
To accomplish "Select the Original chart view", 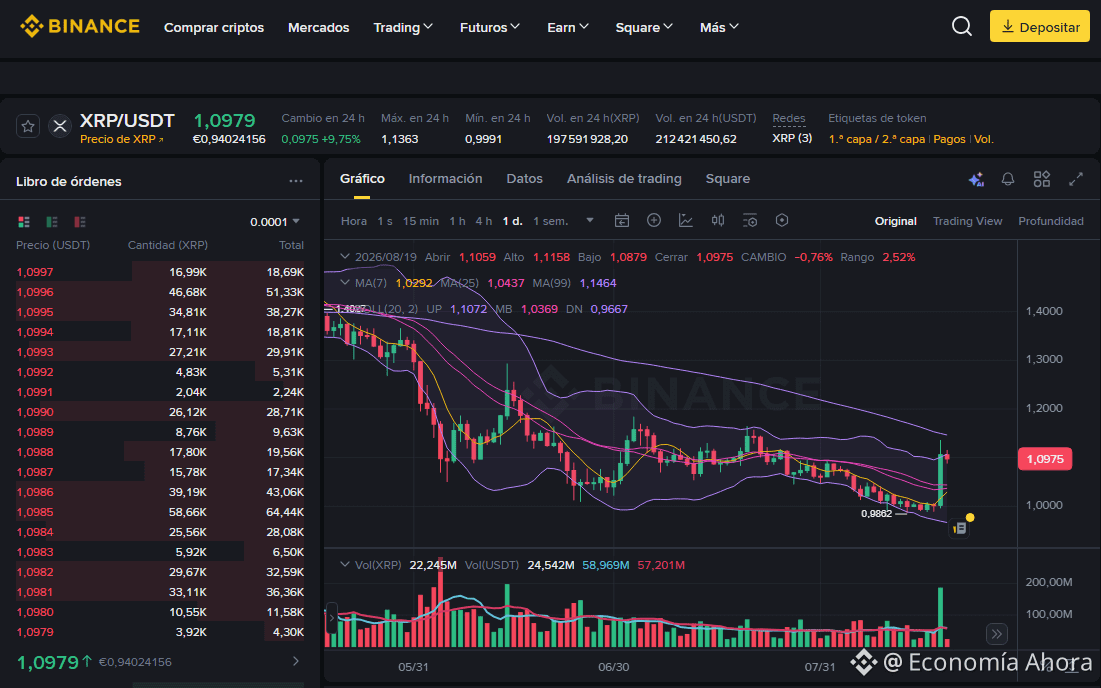I will [895, 221].
